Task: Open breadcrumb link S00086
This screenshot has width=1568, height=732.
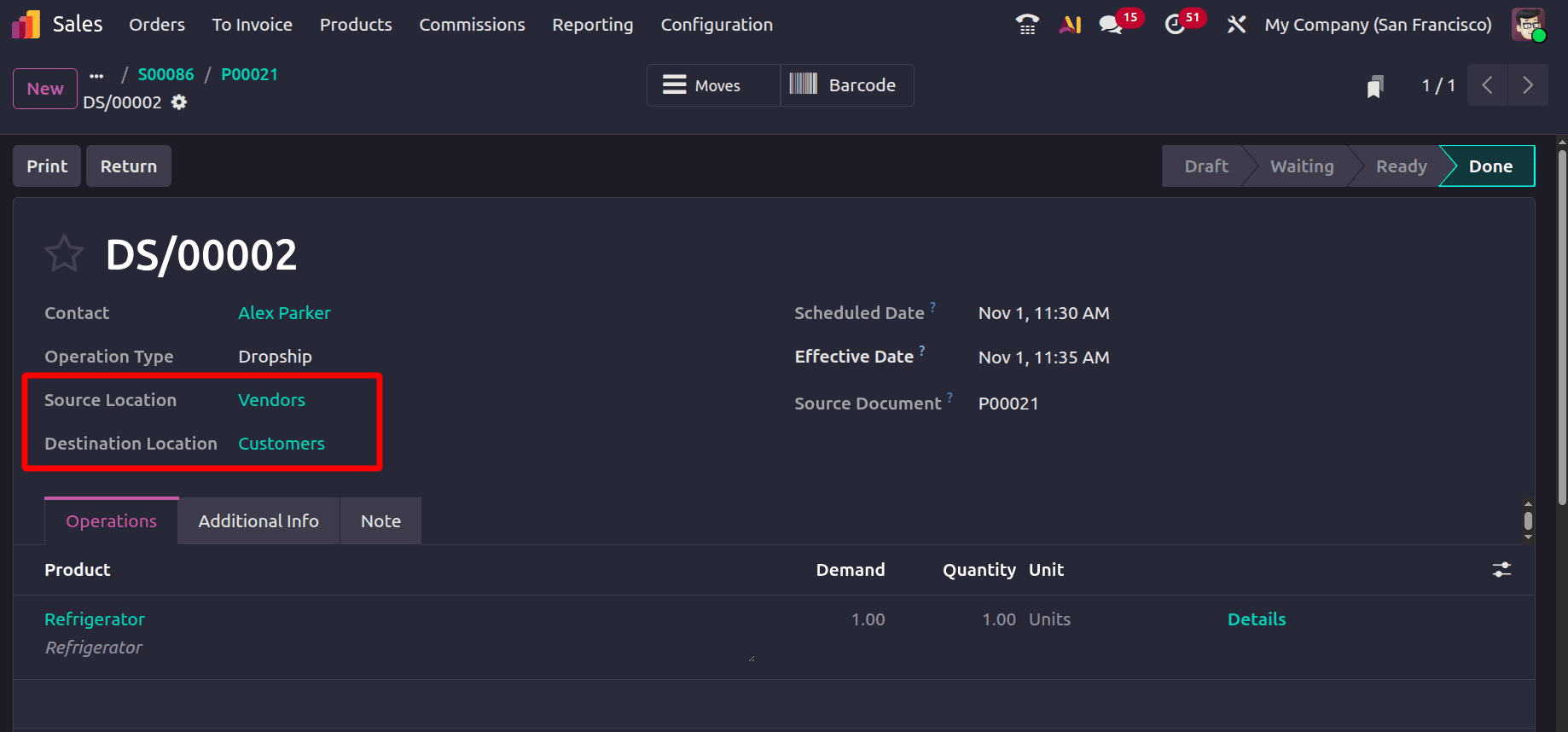Action: pos(166,74)
